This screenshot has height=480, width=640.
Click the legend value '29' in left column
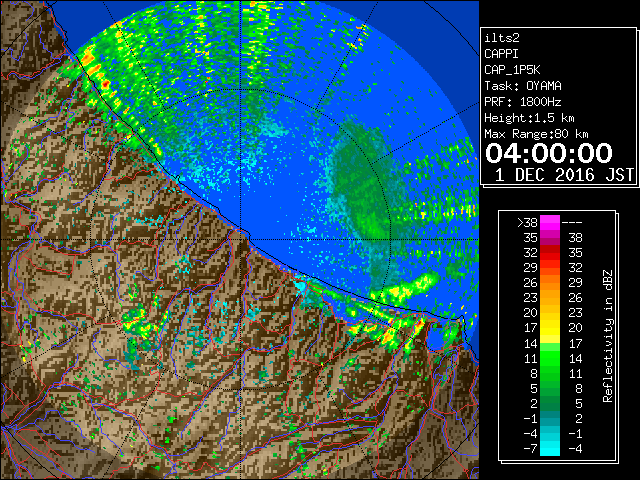(x=531, y=268)
